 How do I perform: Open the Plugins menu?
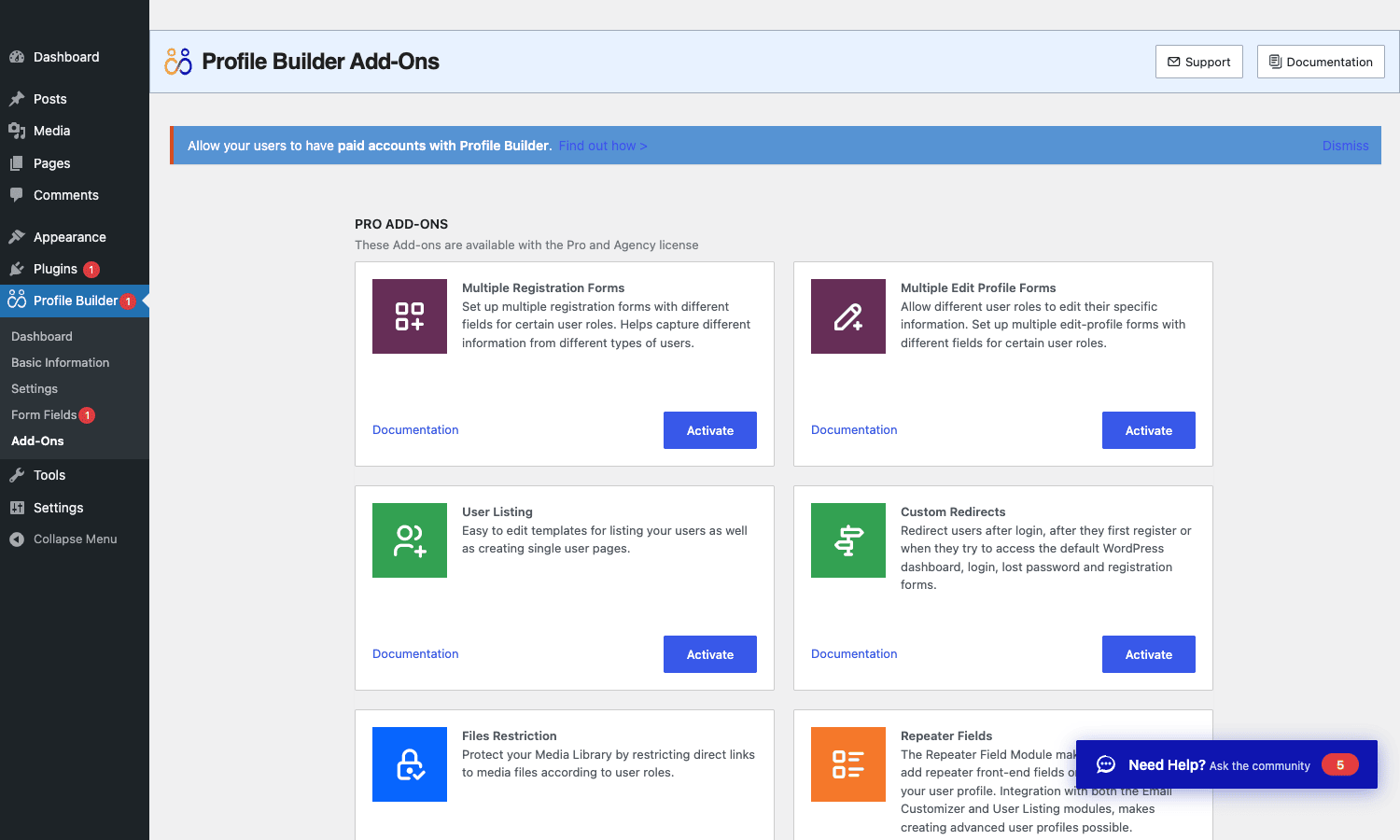(75, 269)
